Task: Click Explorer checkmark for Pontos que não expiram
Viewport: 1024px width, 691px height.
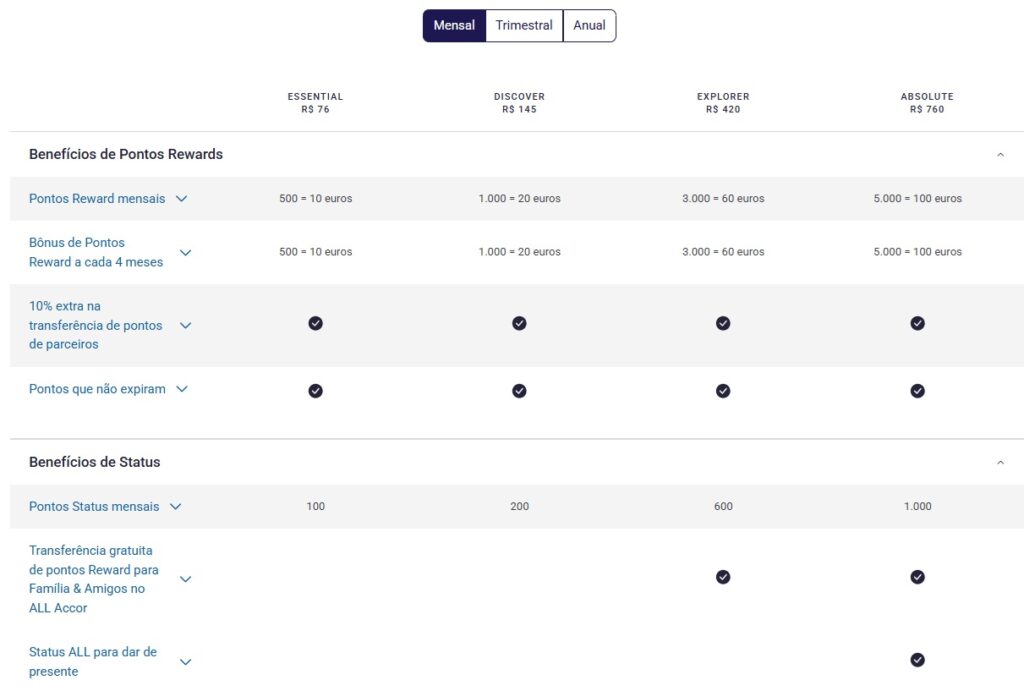Action: (723, 391)
